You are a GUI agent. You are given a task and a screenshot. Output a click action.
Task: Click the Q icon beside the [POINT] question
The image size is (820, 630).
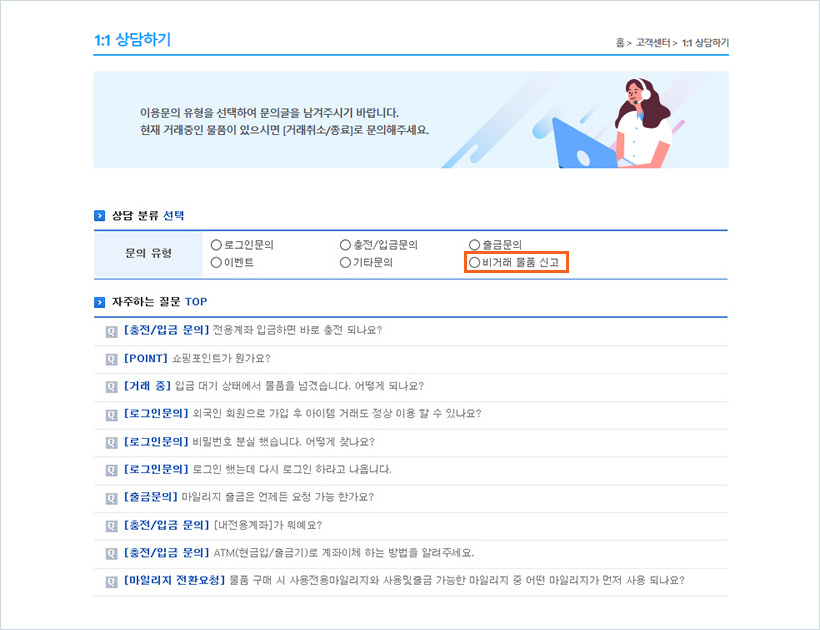point(111,358)
